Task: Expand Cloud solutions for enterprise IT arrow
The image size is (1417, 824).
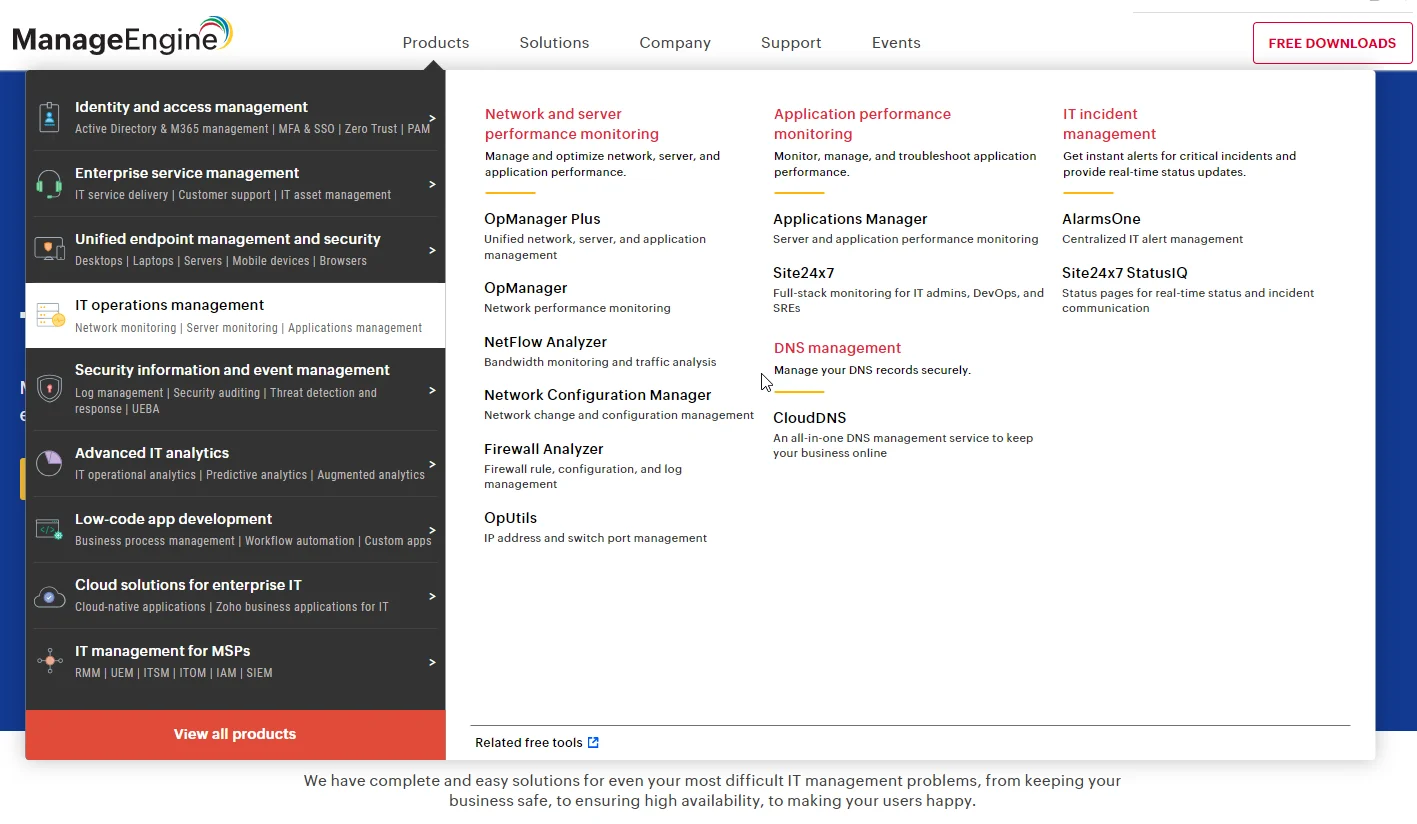Action: pyautogui.click(x=432, y=596)
